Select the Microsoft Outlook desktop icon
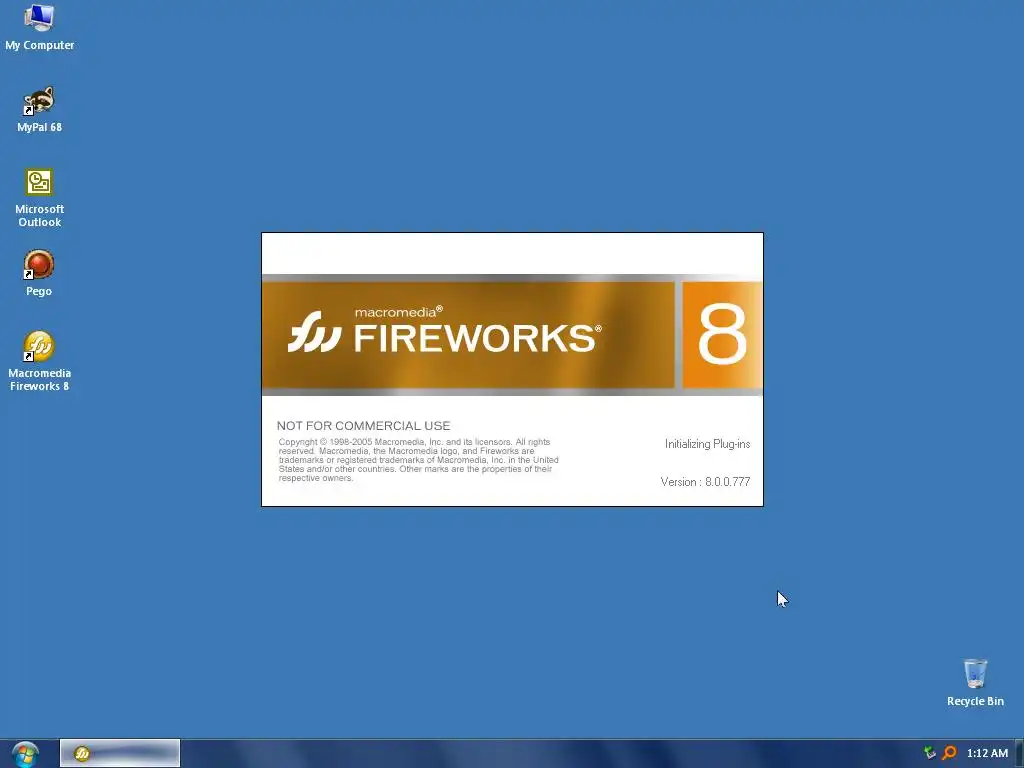 39,198
